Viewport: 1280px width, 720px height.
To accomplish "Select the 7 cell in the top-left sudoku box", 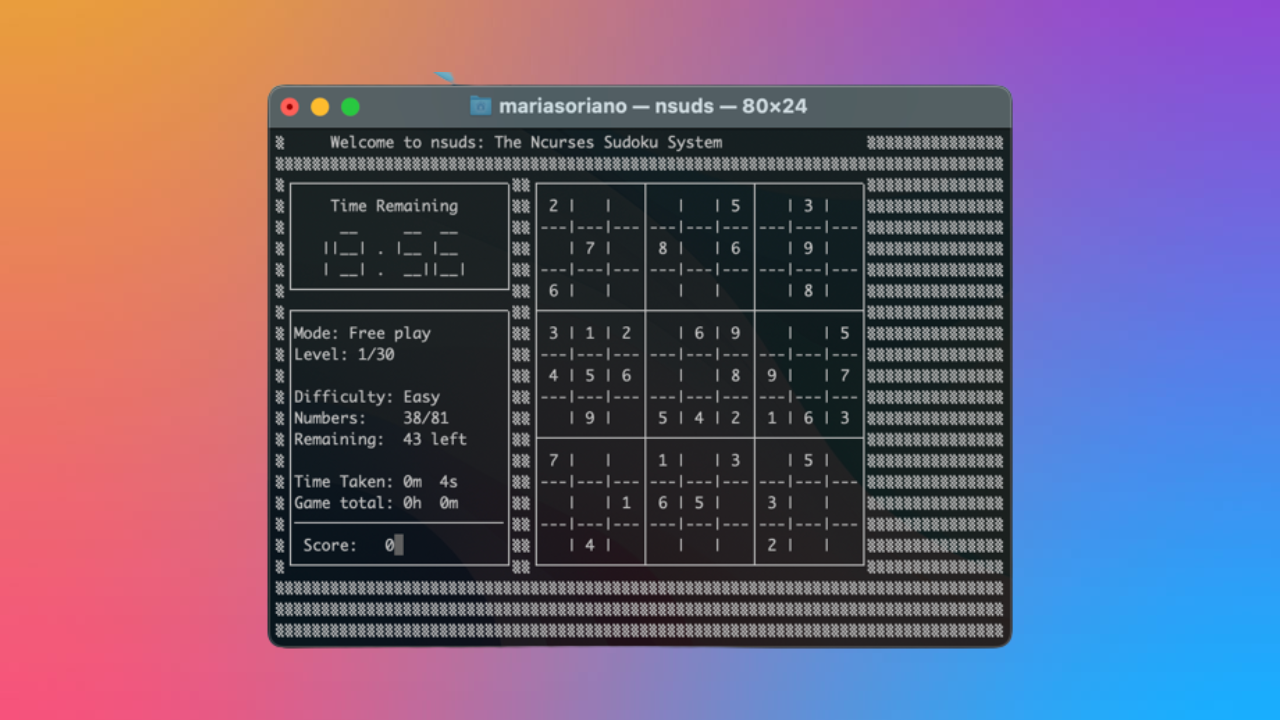I will point(590,248).
